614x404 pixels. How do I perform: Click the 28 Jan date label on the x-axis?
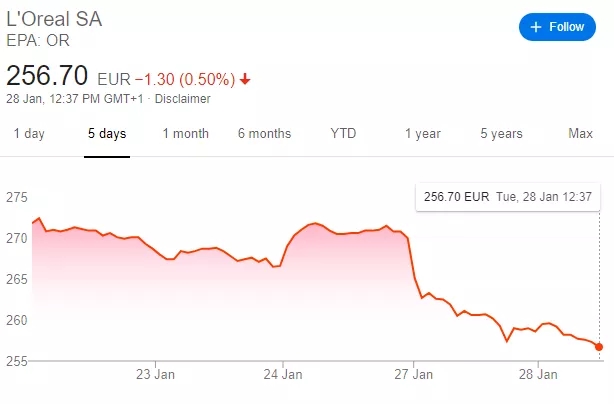click(541, 375)
